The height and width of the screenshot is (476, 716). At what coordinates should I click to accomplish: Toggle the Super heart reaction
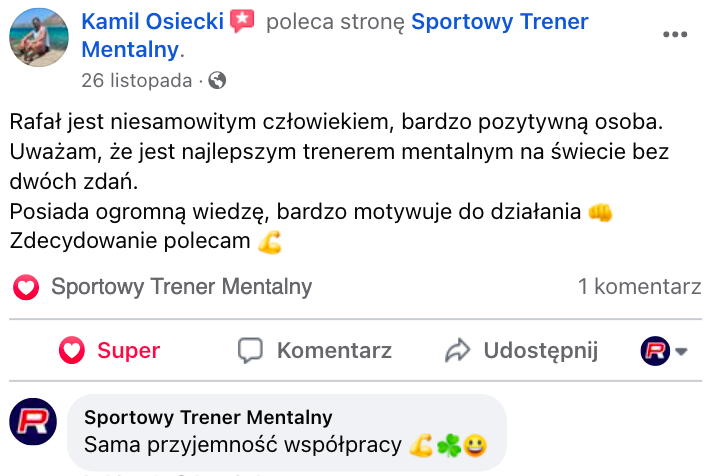[x=110, y=351]
